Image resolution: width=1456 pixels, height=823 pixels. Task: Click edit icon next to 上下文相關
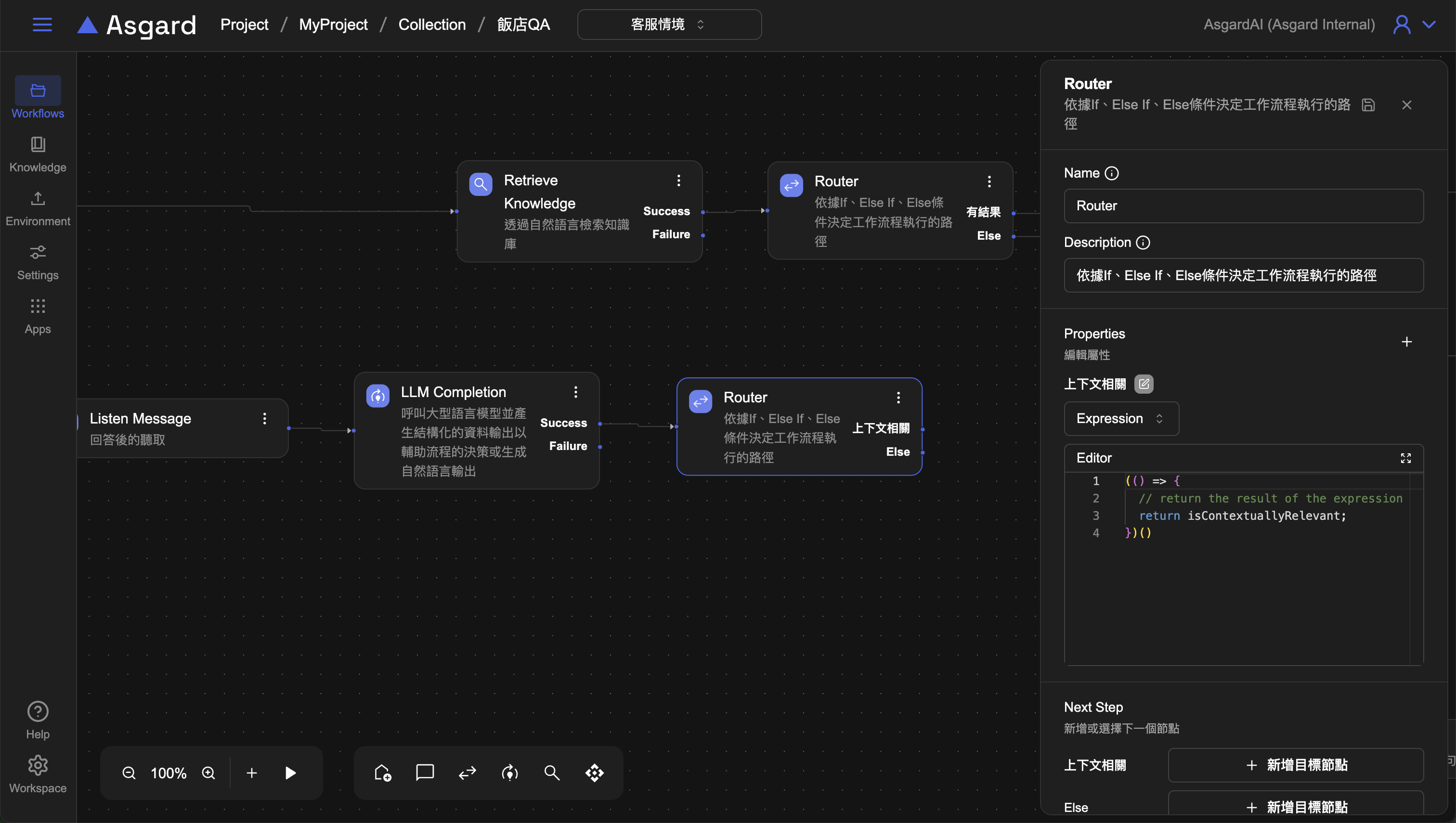click(1144, 385)
